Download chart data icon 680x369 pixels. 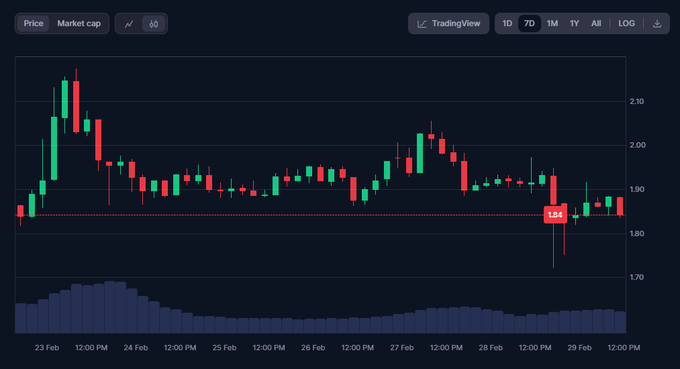(x=657, y=24)
